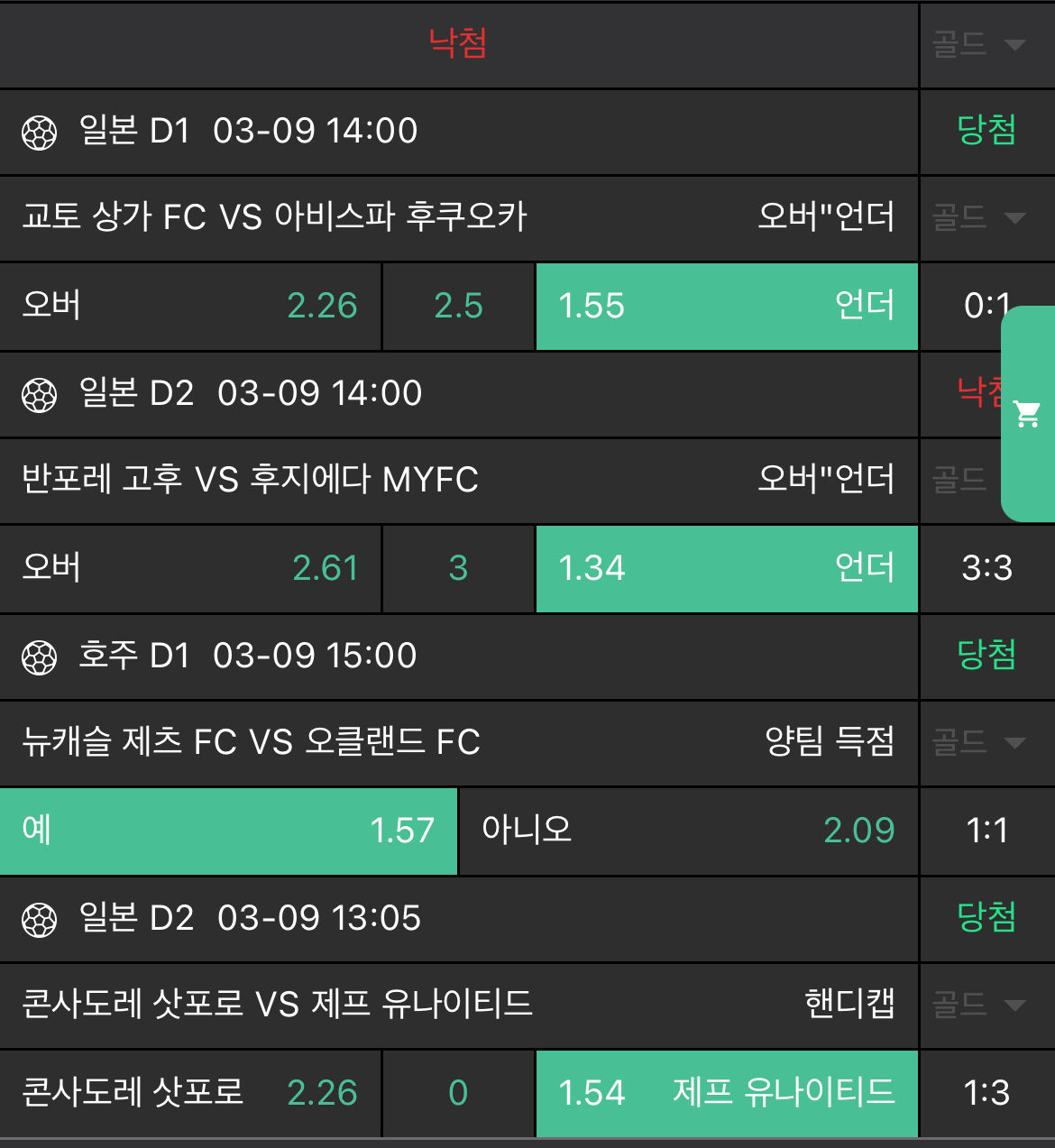This screenshot has height=1148, width=1055.
Task: Click red 낙첨 label at the top
Action: tap(458, 43)
